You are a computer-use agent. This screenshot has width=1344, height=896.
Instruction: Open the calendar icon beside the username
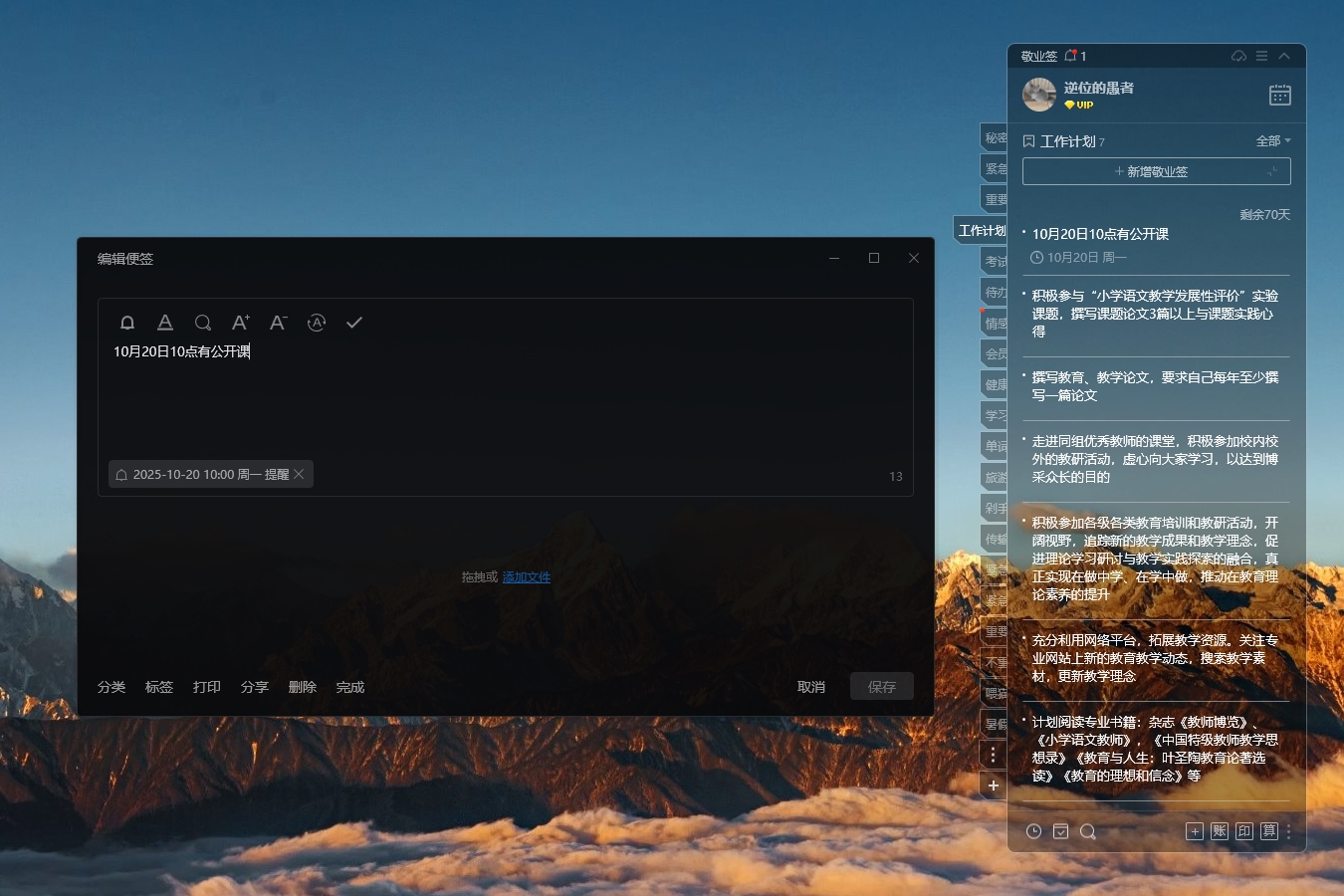pos(1280,95)
